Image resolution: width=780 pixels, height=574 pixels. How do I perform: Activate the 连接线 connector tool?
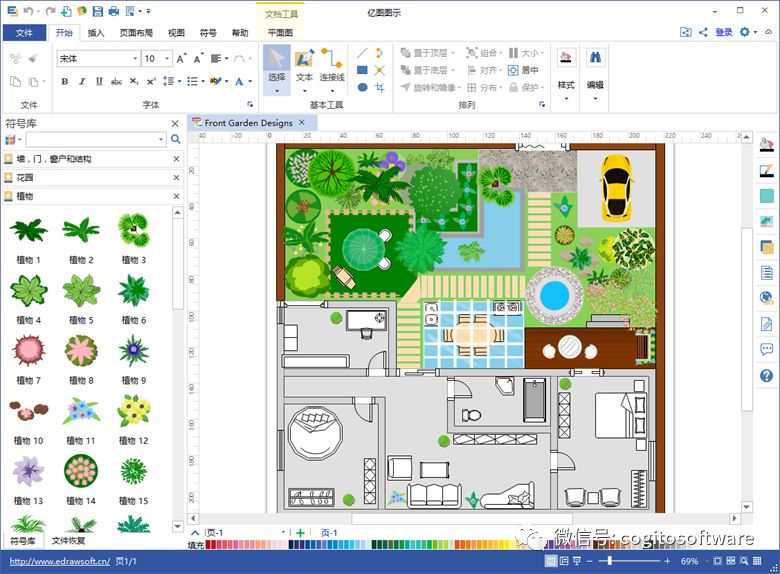point(332,70)
